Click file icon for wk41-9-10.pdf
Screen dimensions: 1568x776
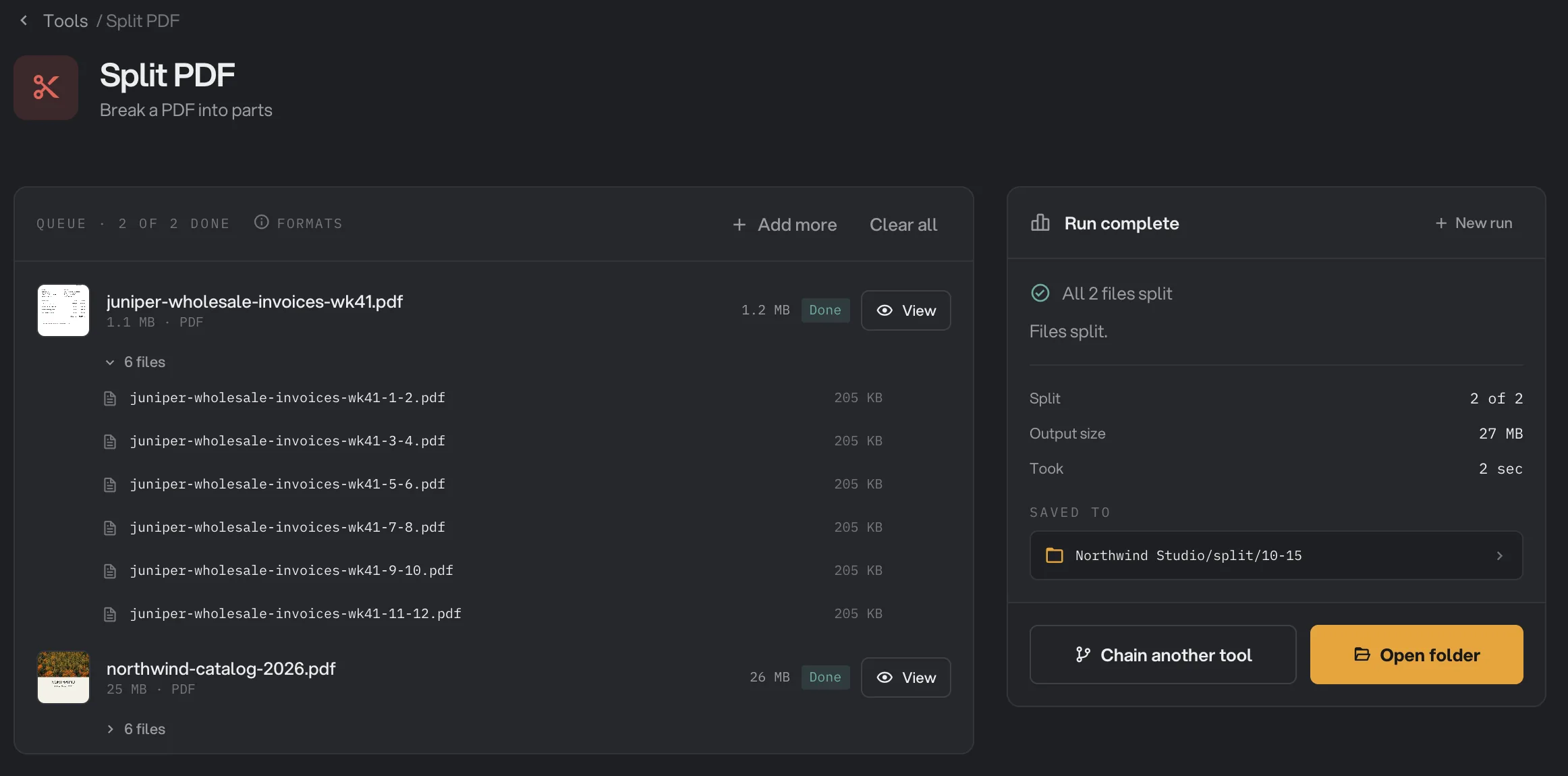[110, 572]
